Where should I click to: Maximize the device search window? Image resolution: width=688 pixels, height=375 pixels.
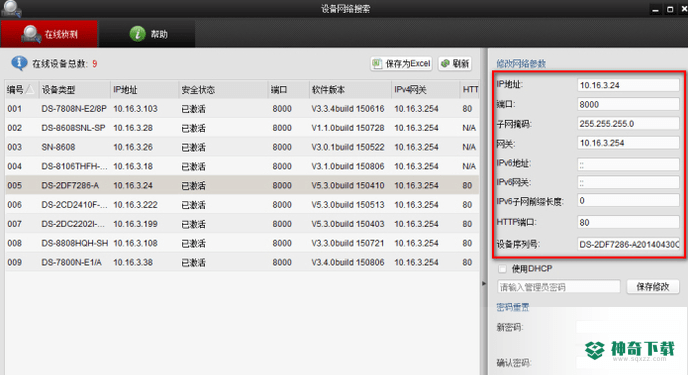pos(670,9)
